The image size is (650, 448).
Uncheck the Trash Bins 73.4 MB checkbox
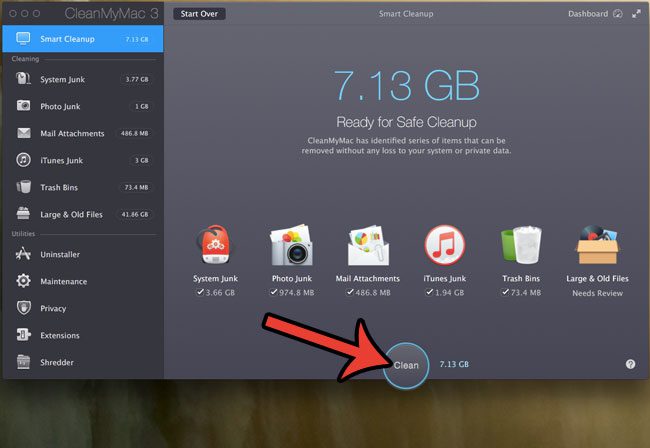coord(505,292)
